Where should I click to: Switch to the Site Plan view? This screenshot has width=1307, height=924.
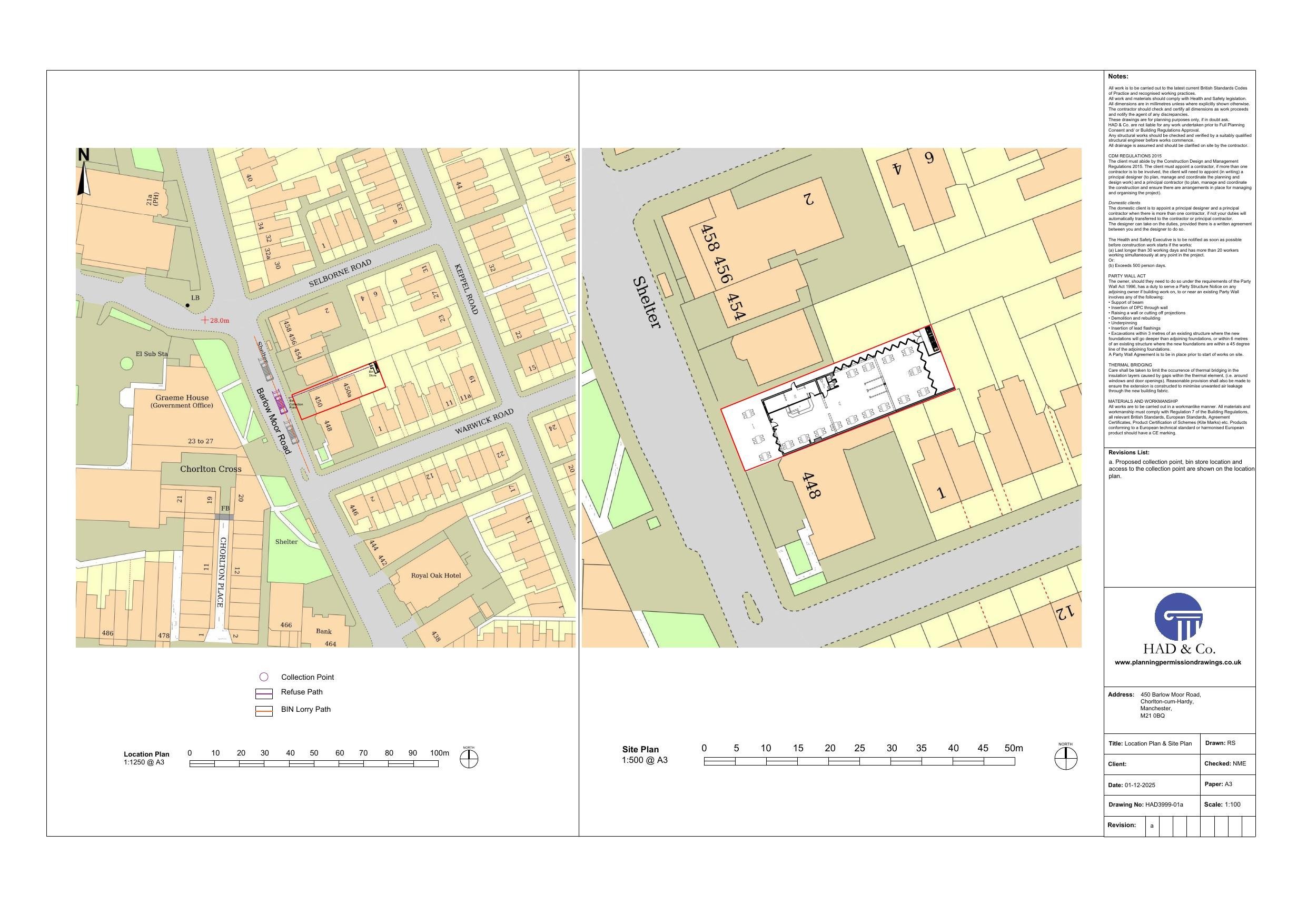click(640, 750)
